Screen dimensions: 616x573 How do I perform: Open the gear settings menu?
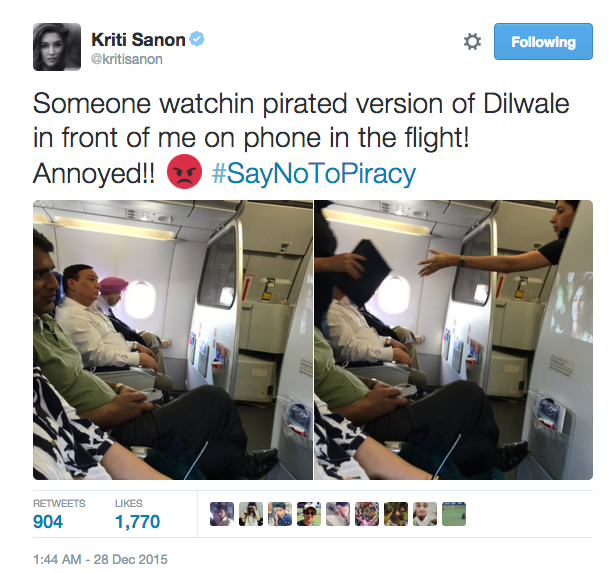[x=472, y=42]
